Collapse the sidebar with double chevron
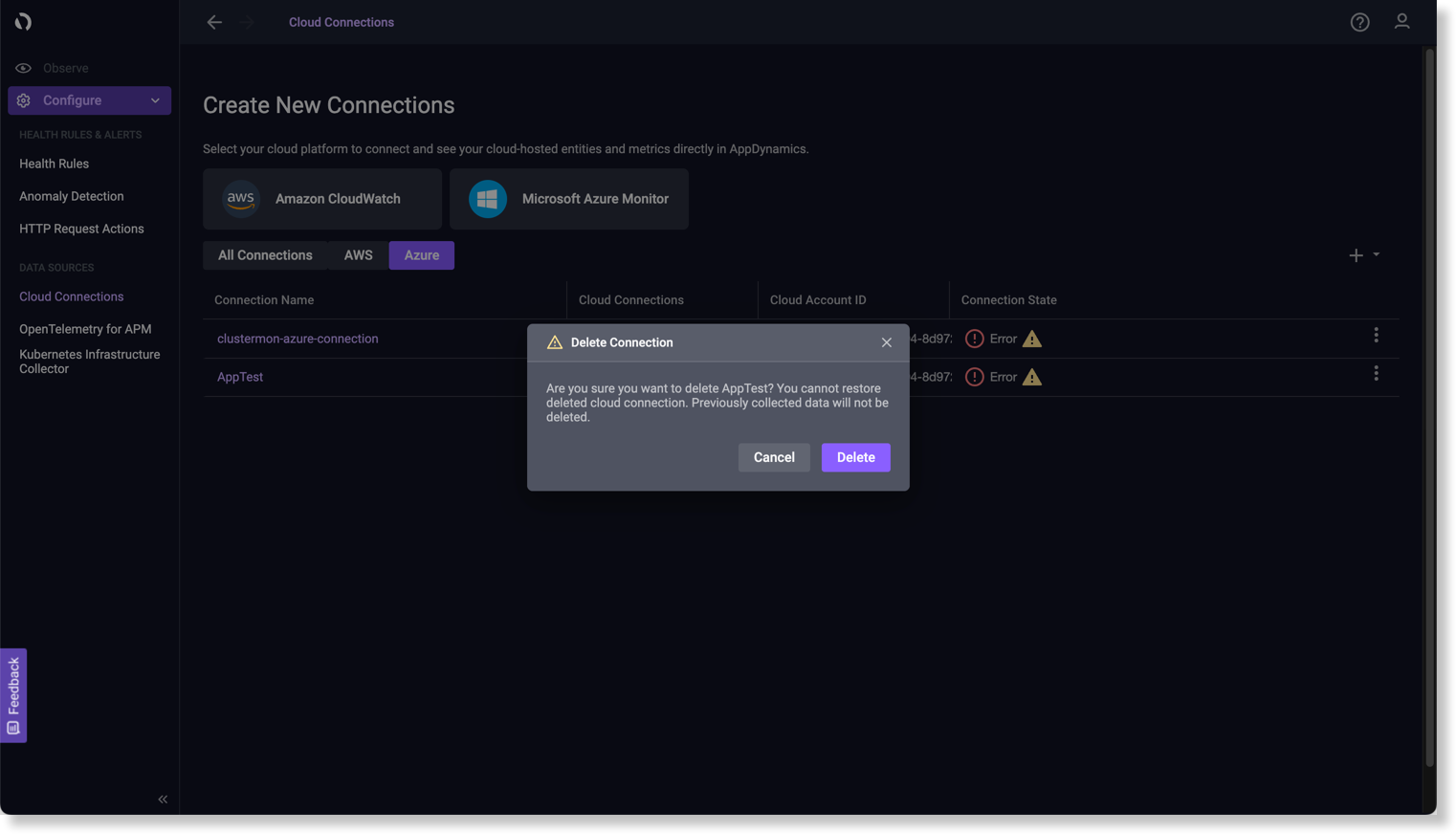This screenshot has width=1456, height=834. 163,800
